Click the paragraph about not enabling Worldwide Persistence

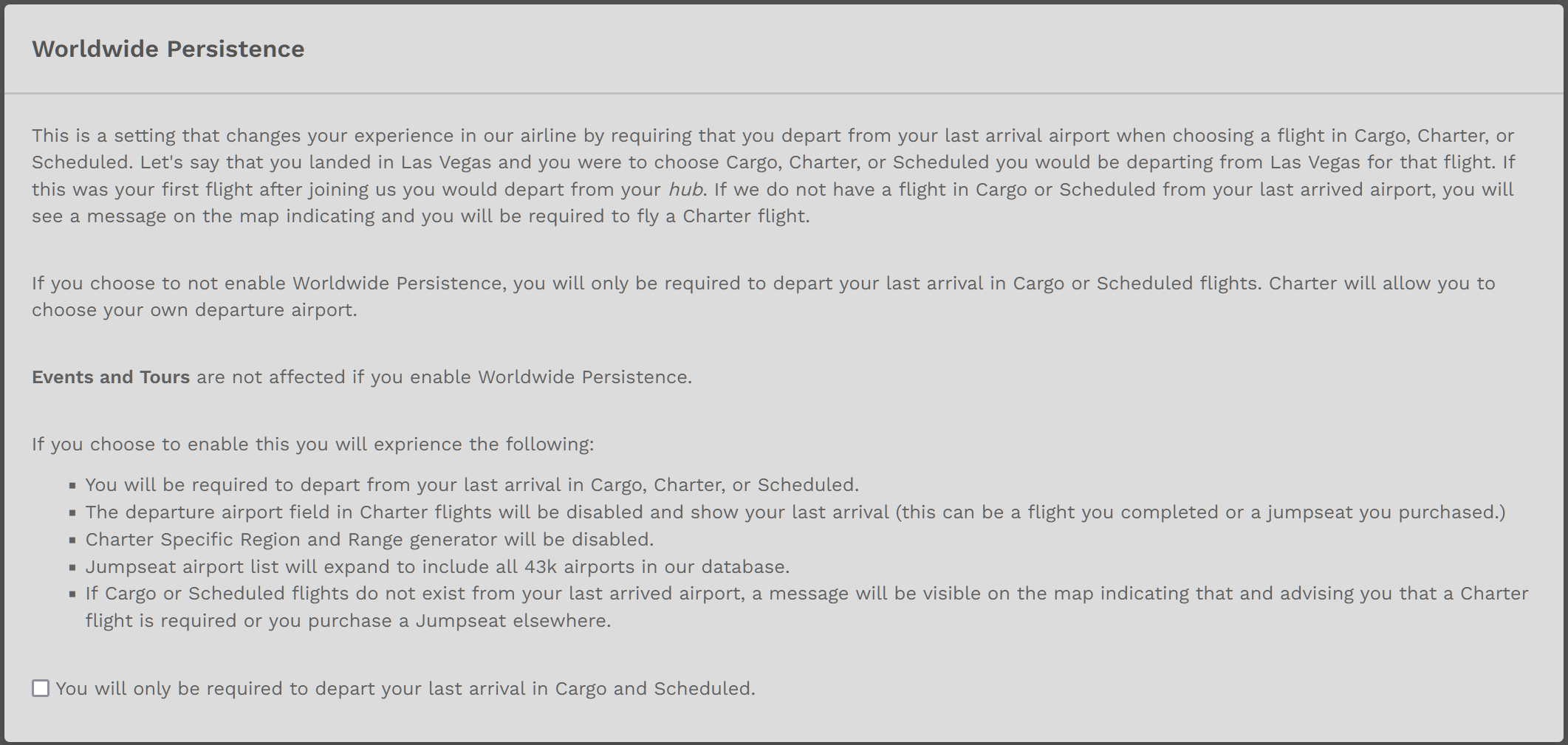pyautogui.click(x=763, y=297)
